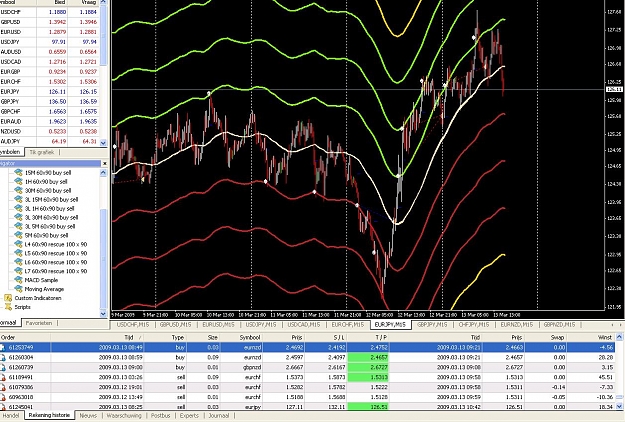Open the Custom Indicatoren tree item

tap(38, 298)
